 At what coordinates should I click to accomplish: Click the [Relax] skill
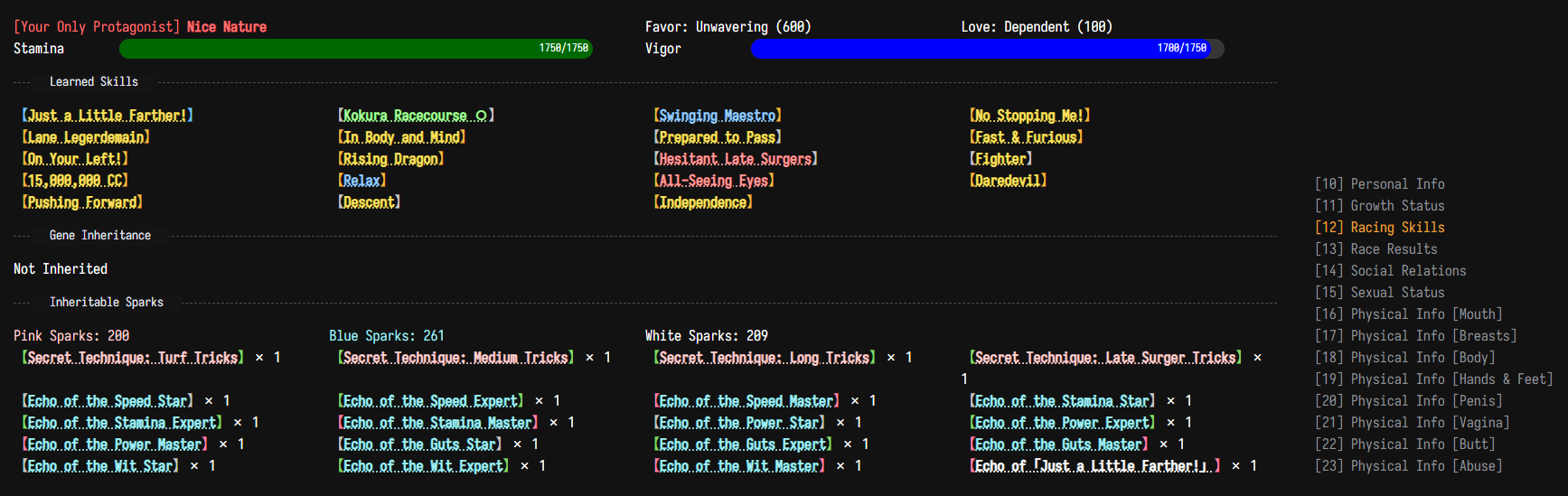pyautogui.click(x=361, y=181)
